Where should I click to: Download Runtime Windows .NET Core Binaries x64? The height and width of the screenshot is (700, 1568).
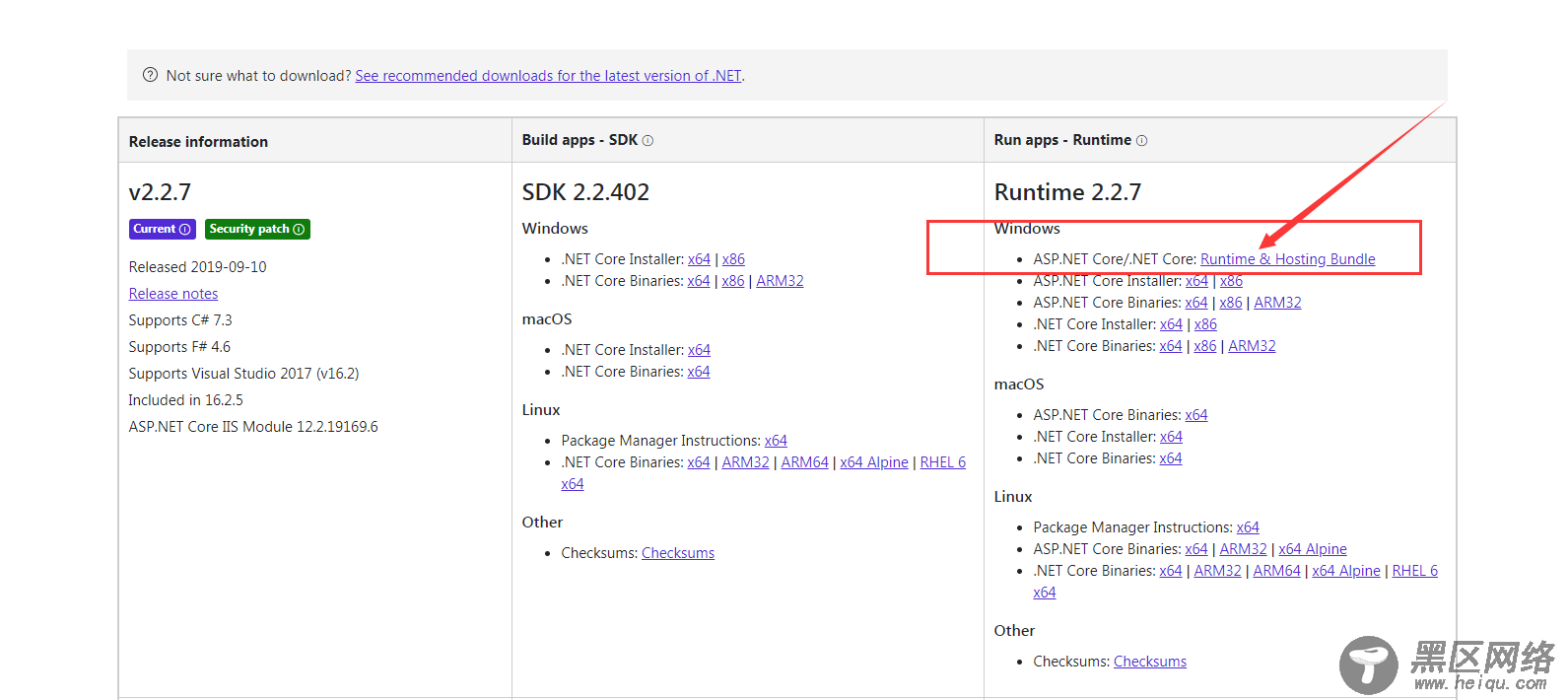coord(1171,346)
